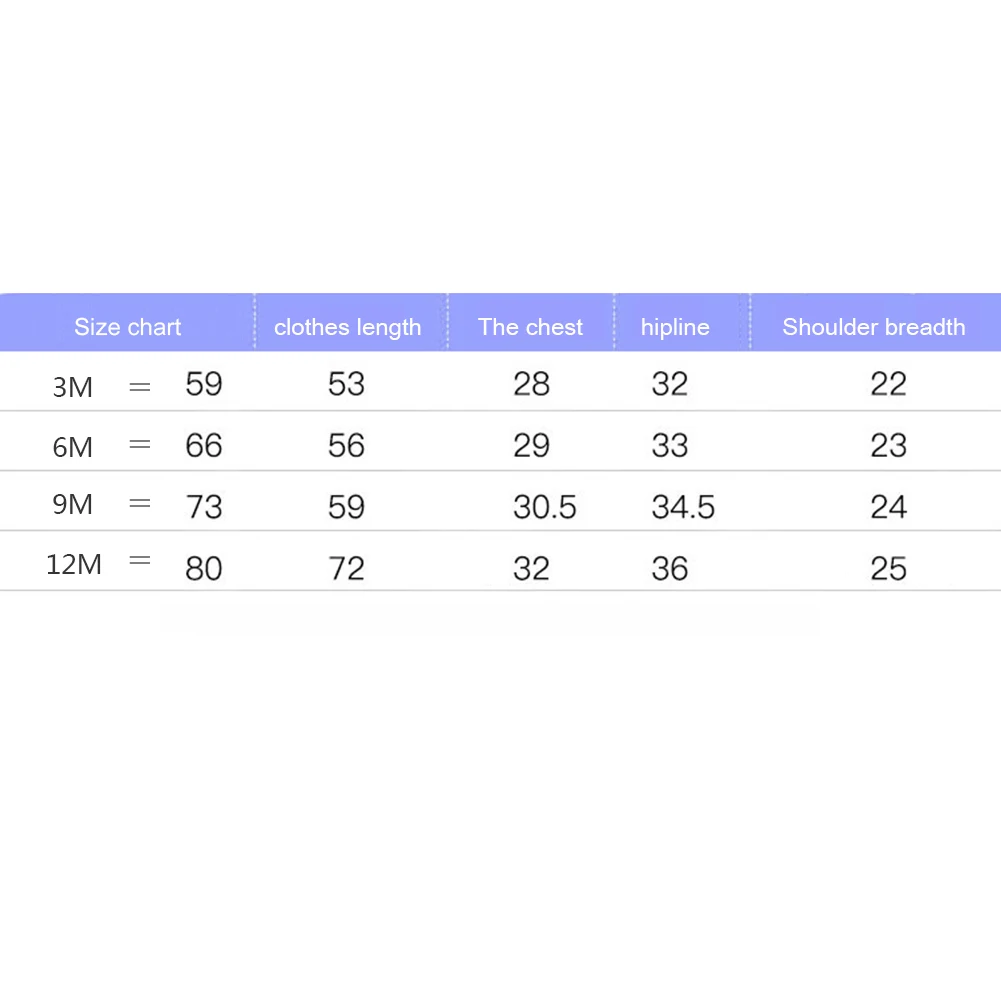Image resolution: width=1001 pixels, height=1001 pixels.
Task: Click the 12M size row label
Action: (74, 564)
